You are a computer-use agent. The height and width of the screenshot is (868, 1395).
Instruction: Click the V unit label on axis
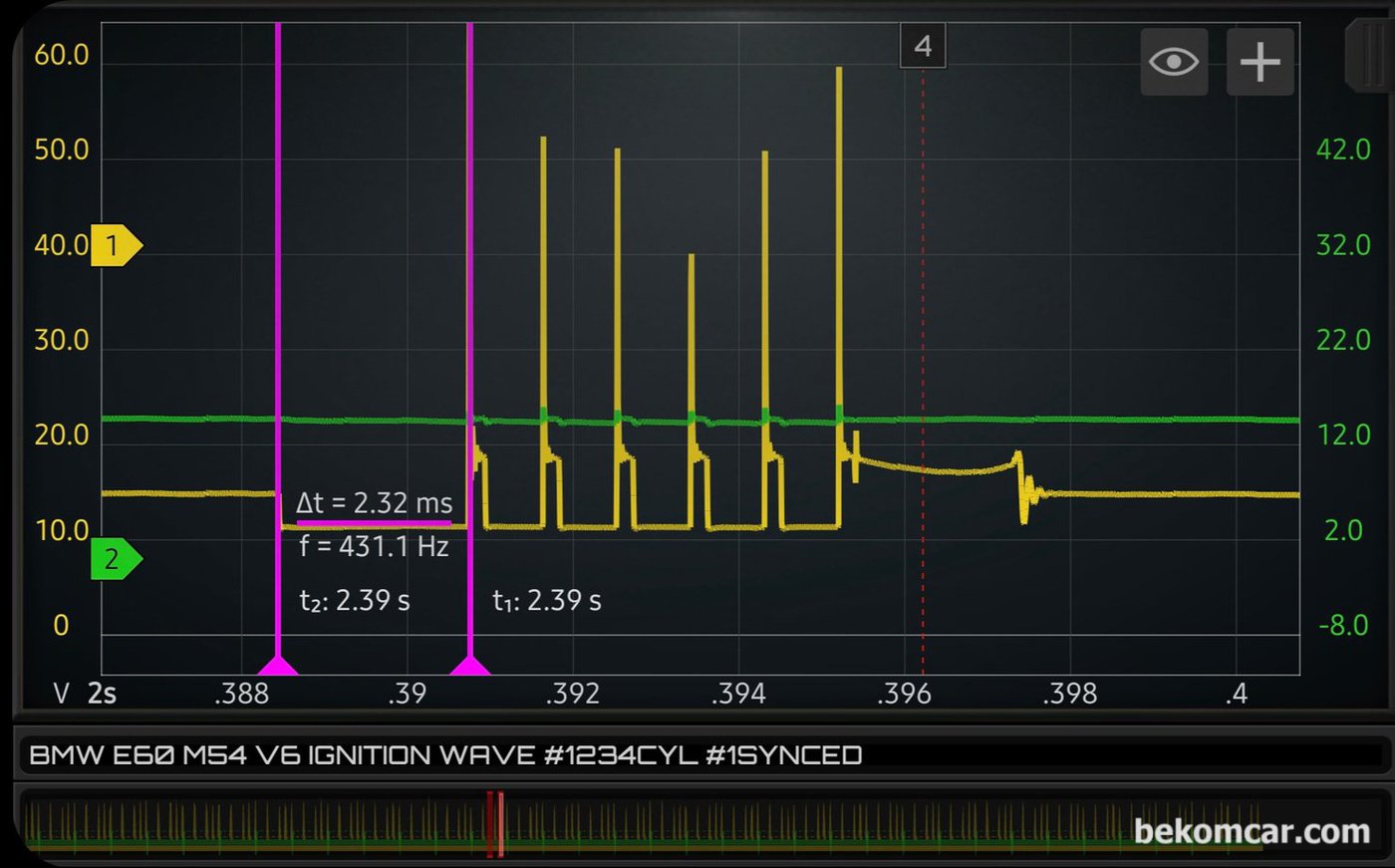[62, 694]
